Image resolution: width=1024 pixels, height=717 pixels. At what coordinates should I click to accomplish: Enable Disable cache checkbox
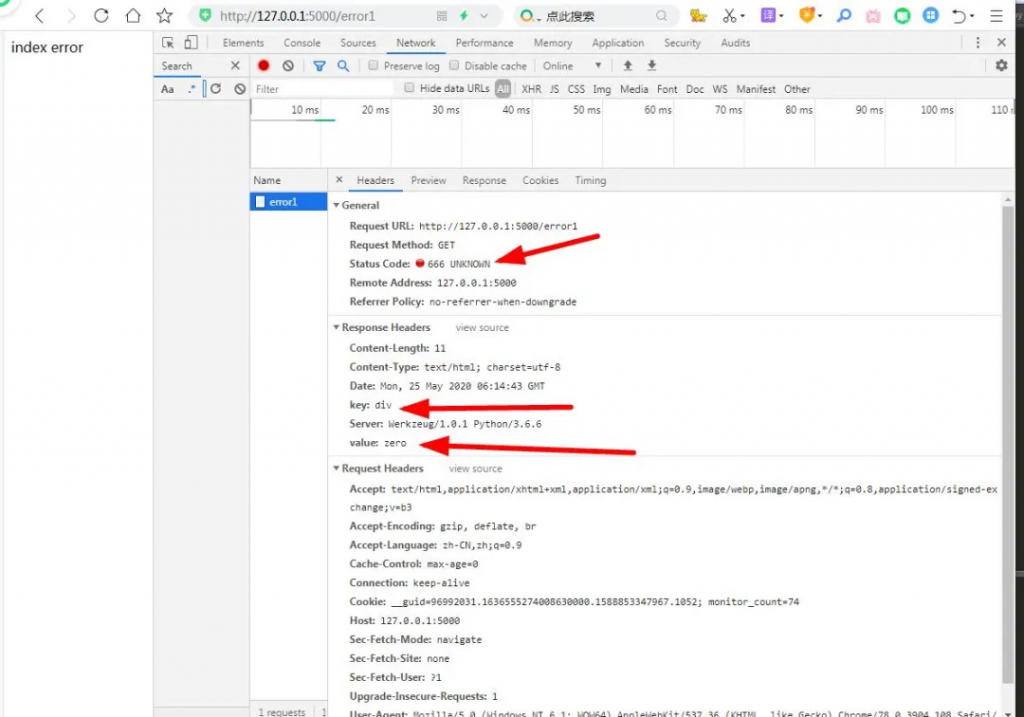click(x=454, y=66)
